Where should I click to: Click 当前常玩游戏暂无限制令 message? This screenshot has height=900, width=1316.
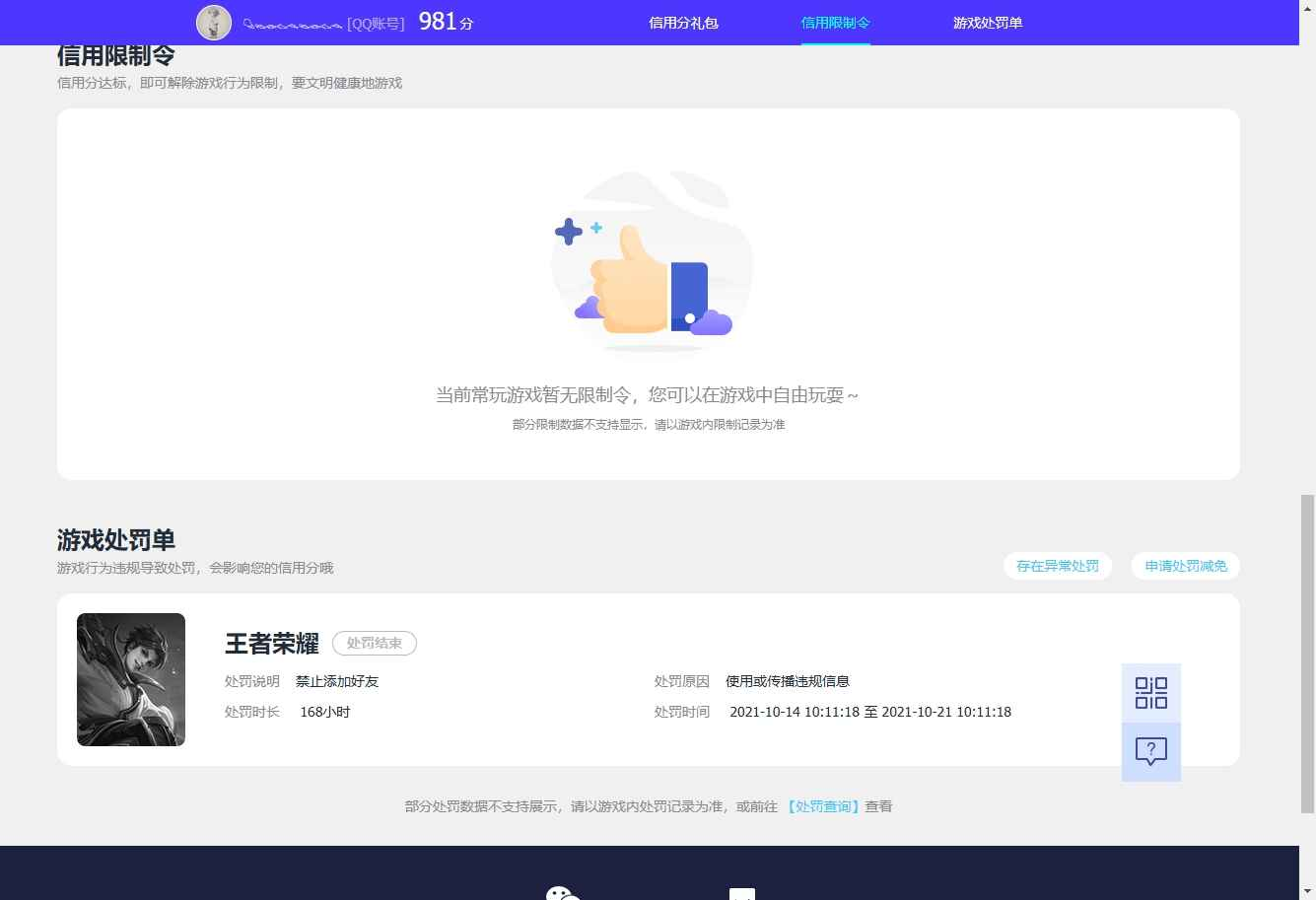pos(648,395)
